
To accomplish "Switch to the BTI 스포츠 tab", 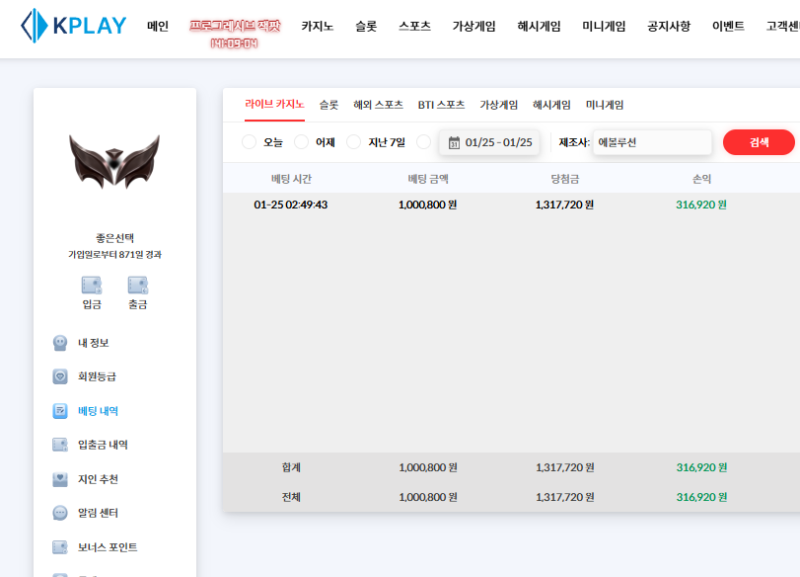I will pos(441,104).
